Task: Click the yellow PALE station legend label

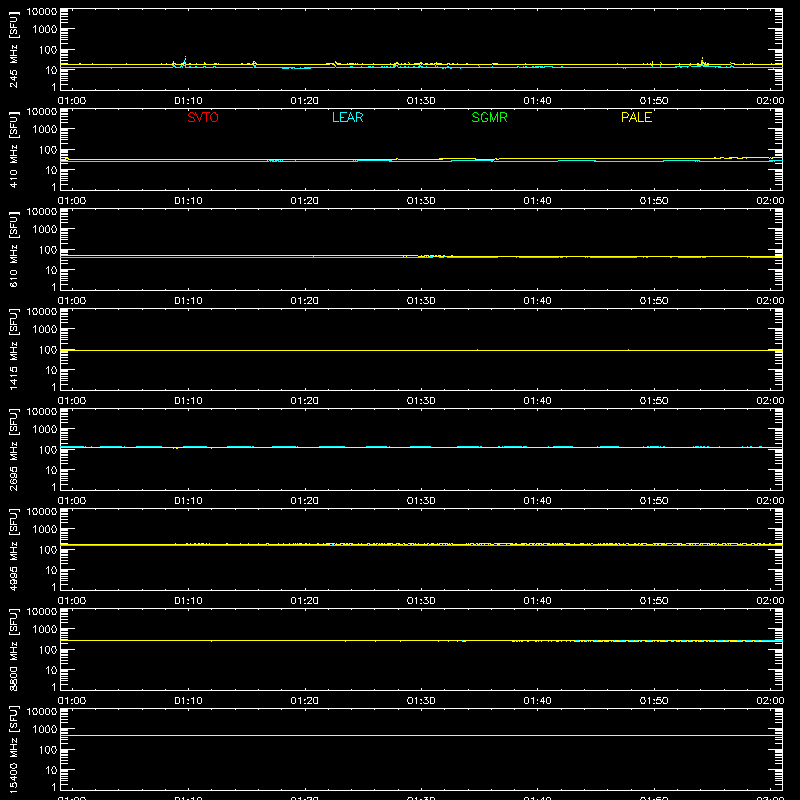Action: pos(636,117)
